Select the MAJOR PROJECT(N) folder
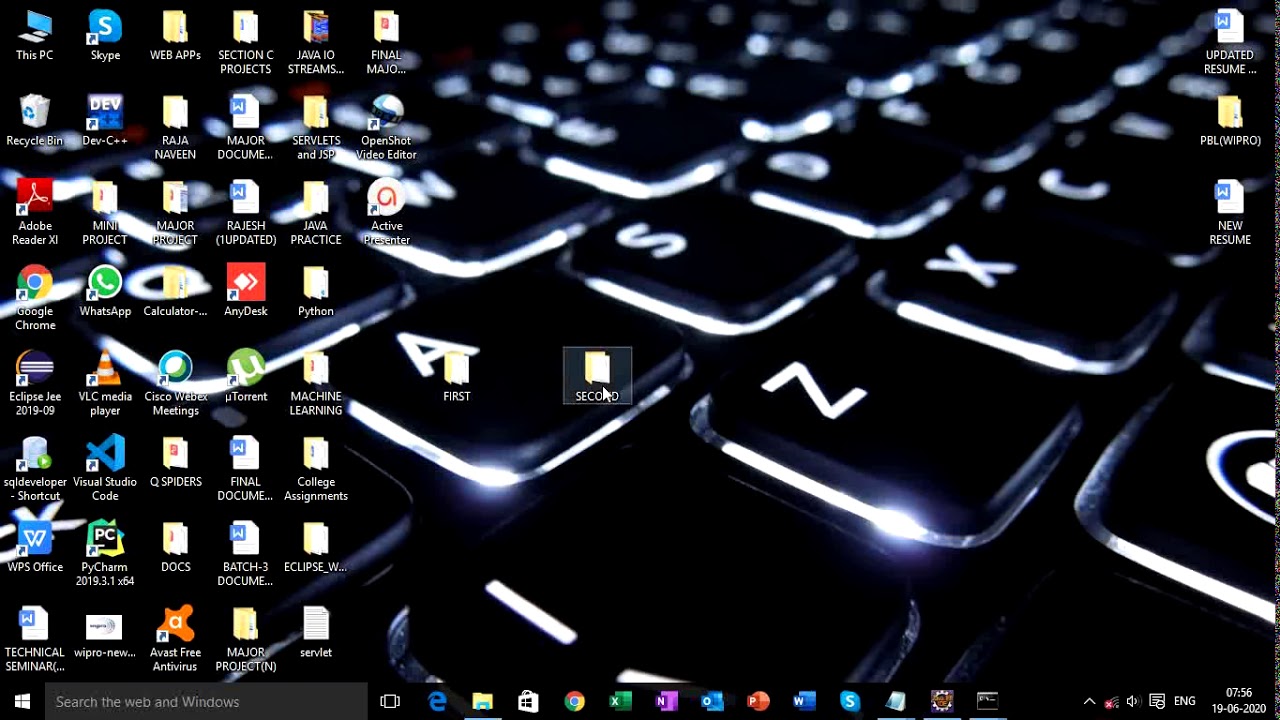1280x720 pixels. [246, 639]
